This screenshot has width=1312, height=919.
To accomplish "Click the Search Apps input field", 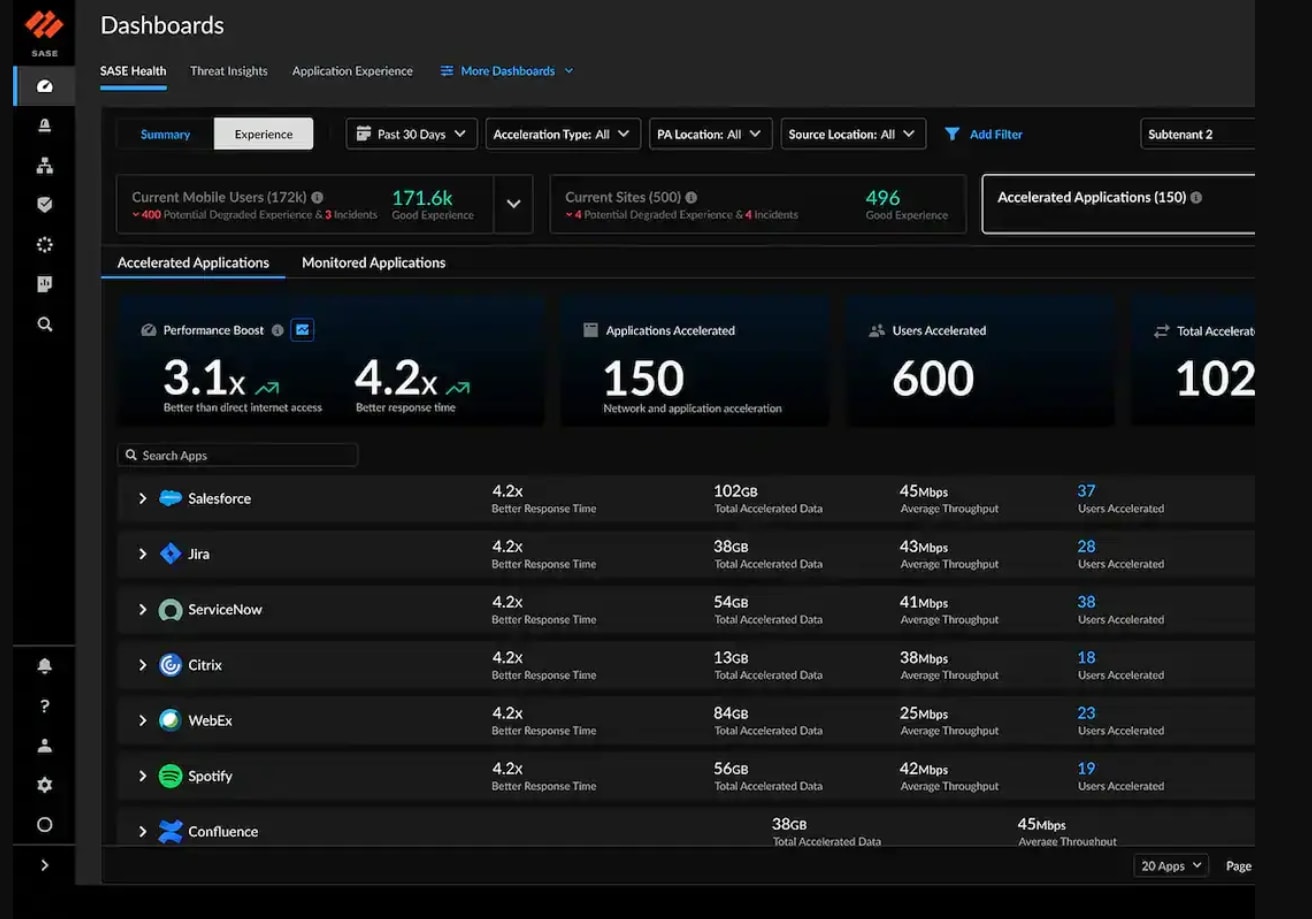I will (x=237, y=455).
